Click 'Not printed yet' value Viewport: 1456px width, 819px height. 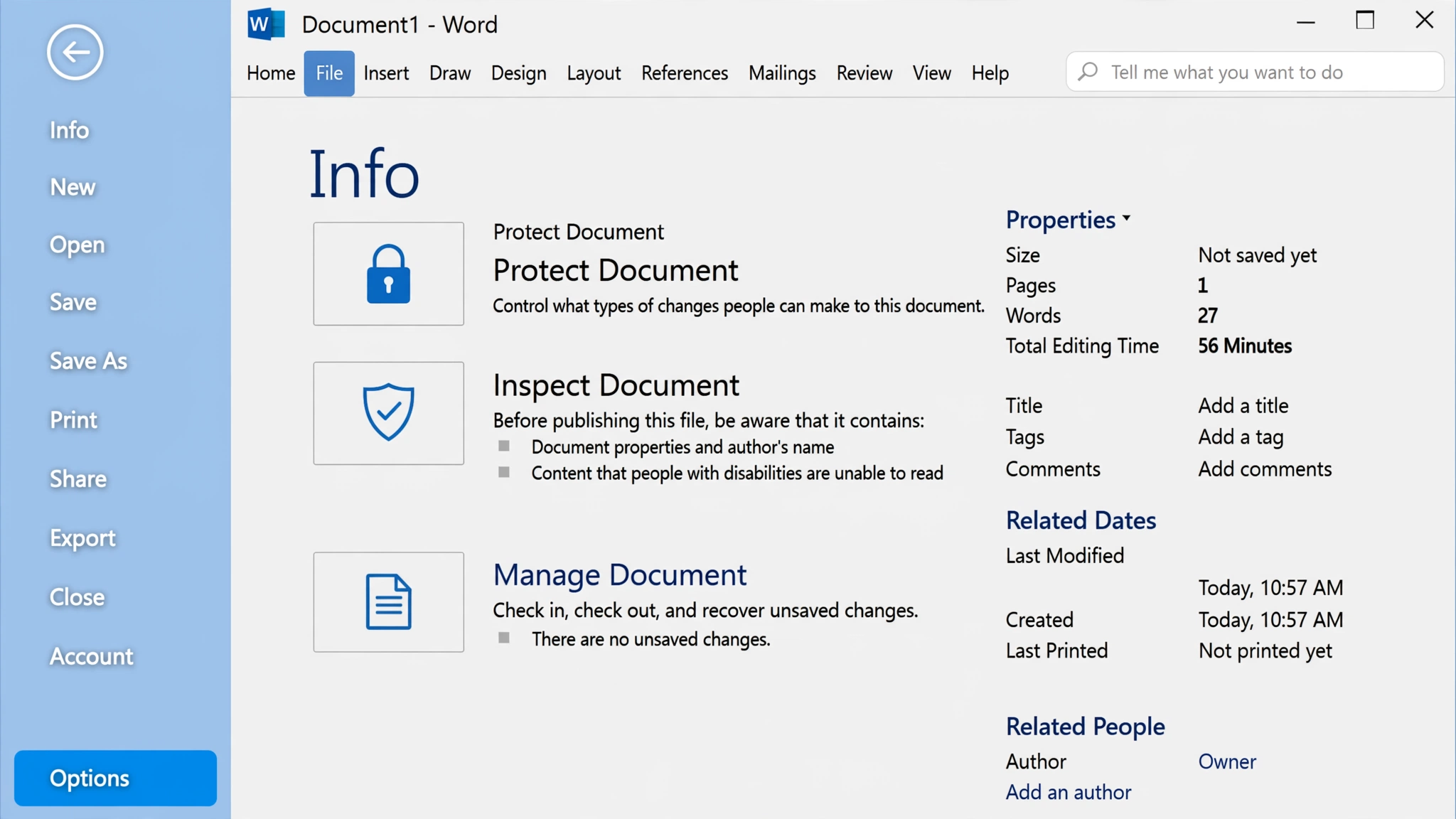click(1265, 651)
